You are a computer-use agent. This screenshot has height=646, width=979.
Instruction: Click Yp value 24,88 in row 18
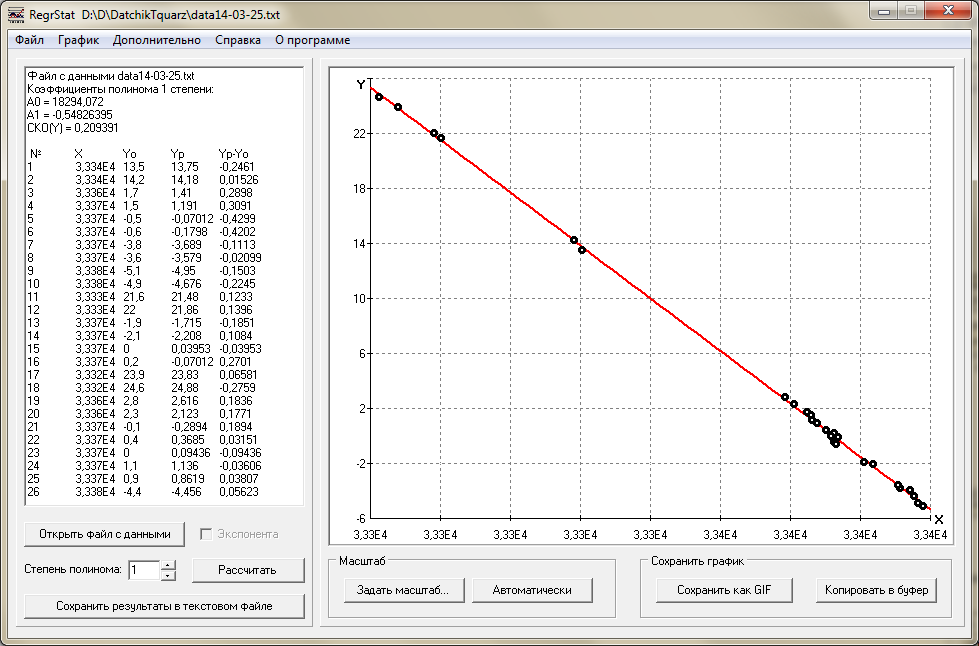[185, 388]
